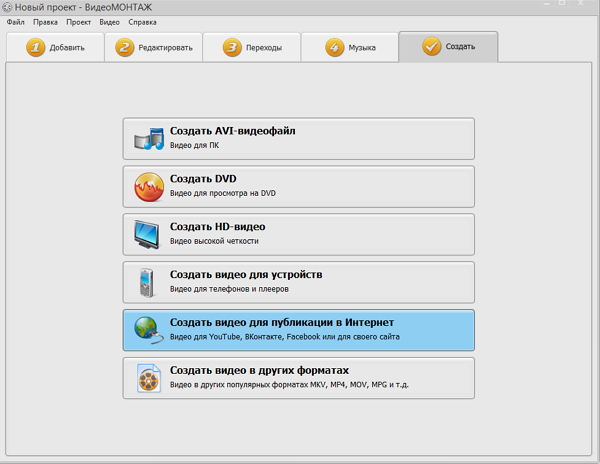Click the flaming DVD disc icon

click(x=149, y=187)
